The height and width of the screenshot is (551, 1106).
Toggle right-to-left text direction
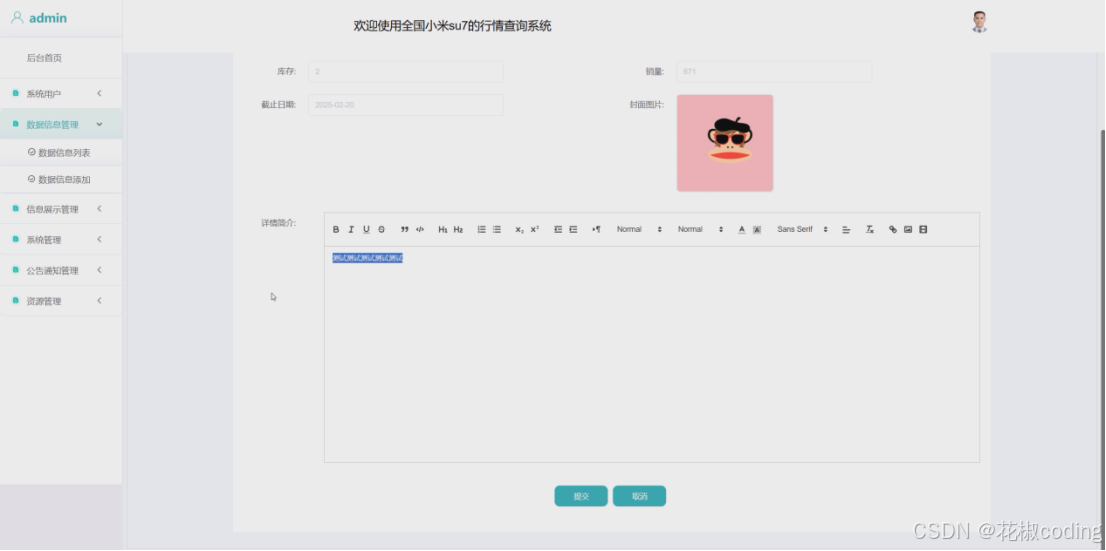pos(596,229)
